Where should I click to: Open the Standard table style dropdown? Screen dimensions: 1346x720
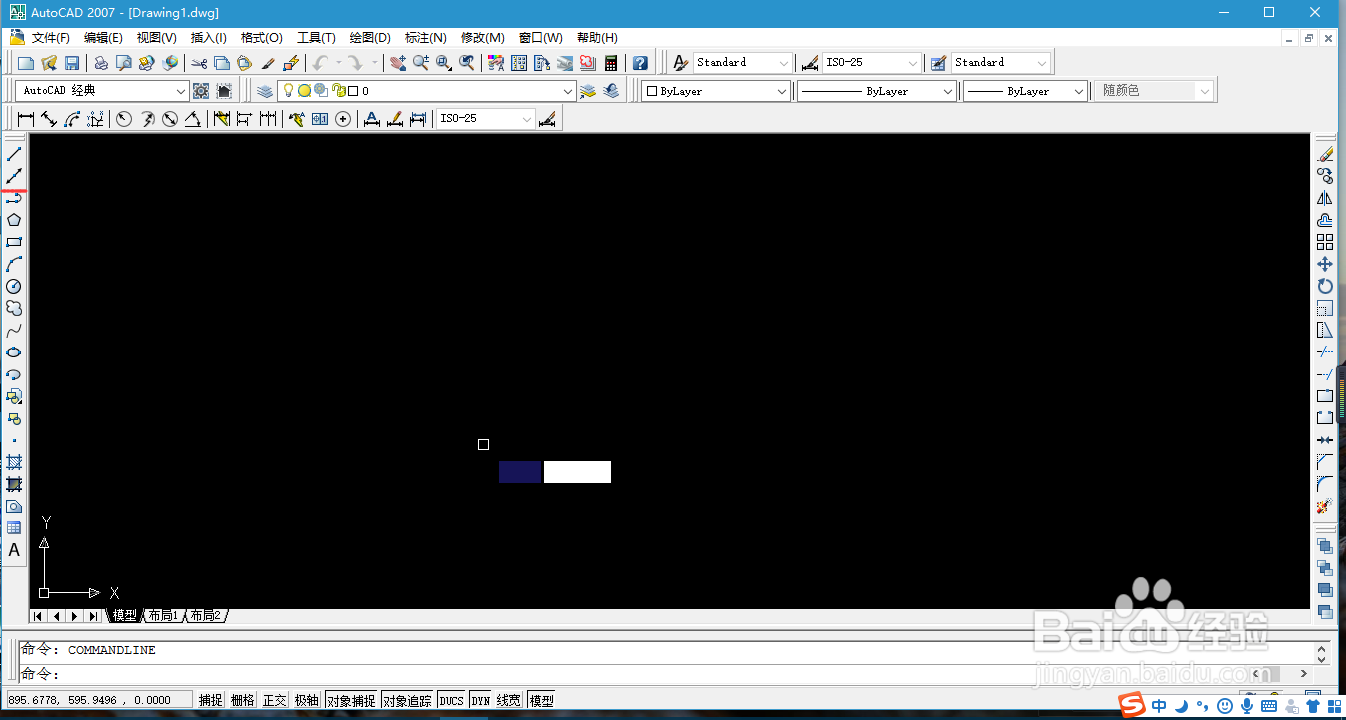click(x=1042, y=63)
